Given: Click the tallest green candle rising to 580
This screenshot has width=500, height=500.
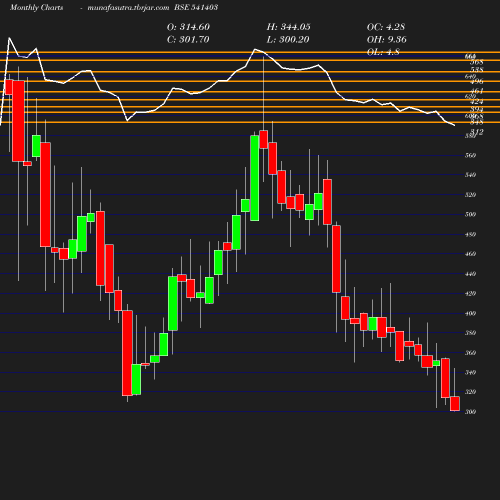Looking at the screenshot, I should [x=255, y=178].
